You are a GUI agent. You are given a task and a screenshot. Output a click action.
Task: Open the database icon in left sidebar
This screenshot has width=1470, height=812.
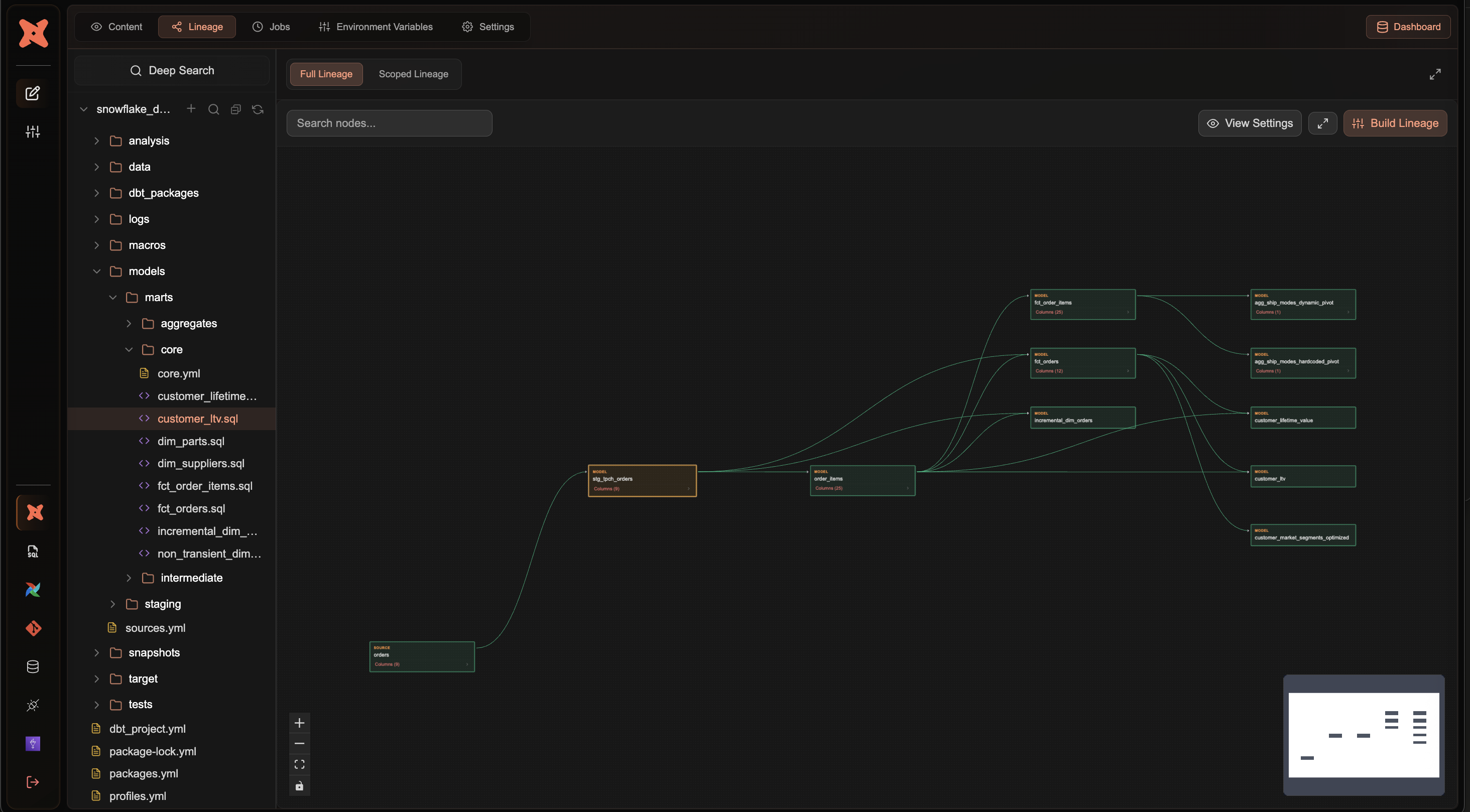(x=33, y=666)
